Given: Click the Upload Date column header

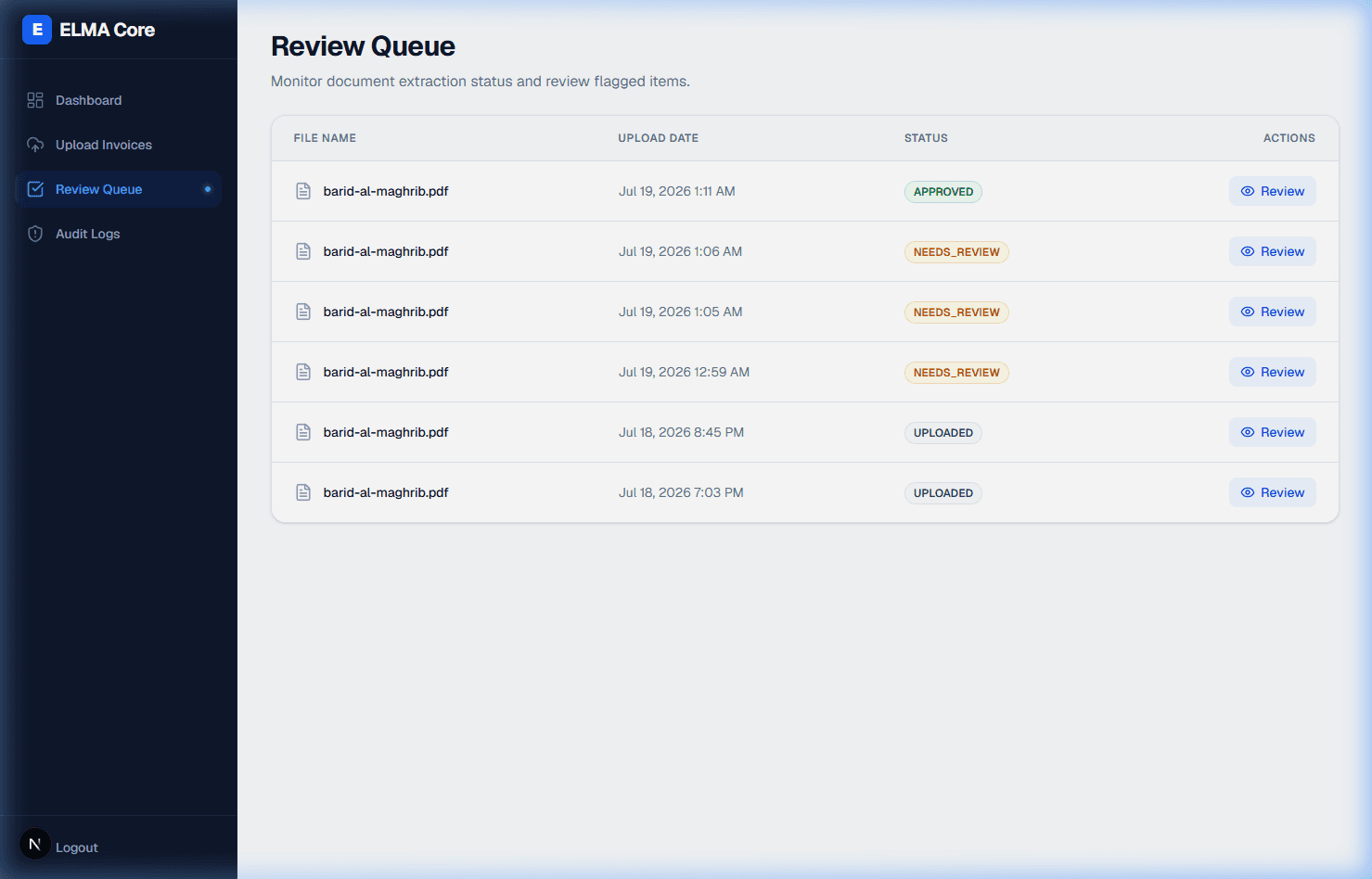Looking at the screenshot, I should tap(659, 138).
